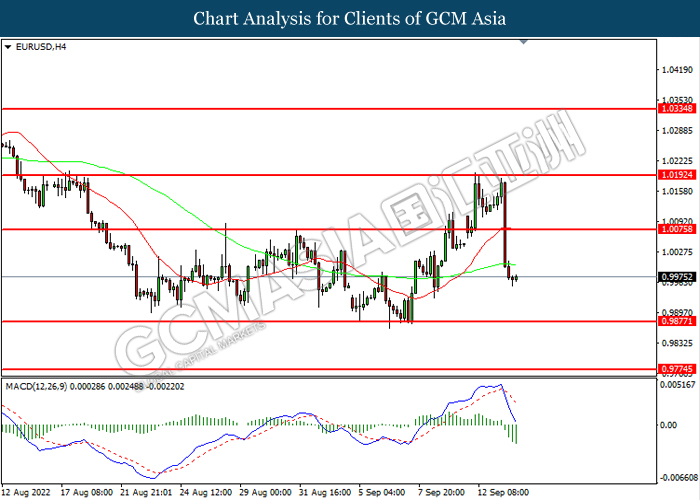
Task: Click the 31 Aug 16:00 time label
Action: pos(325,493)
